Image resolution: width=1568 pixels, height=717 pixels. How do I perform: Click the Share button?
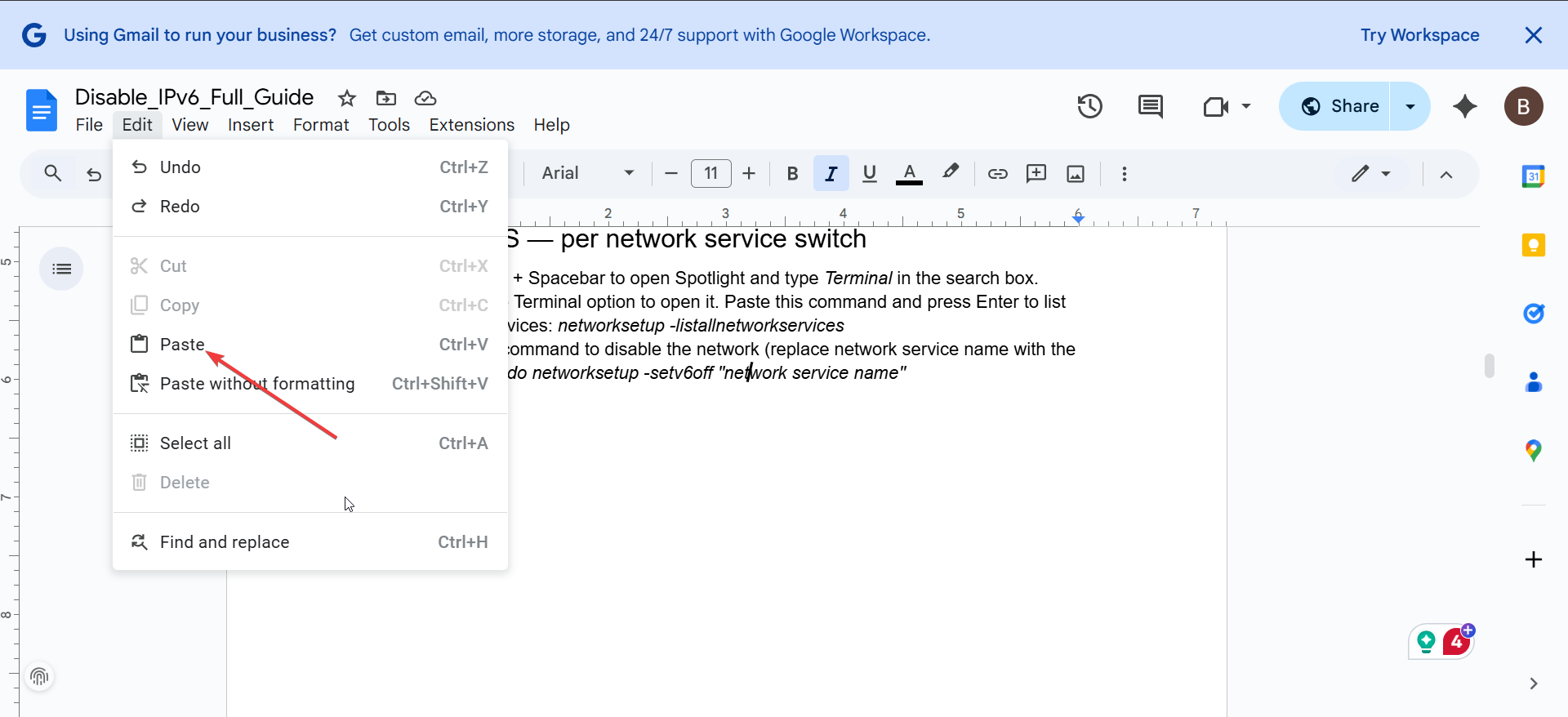pyautogui.click(x=1339, y=106)
